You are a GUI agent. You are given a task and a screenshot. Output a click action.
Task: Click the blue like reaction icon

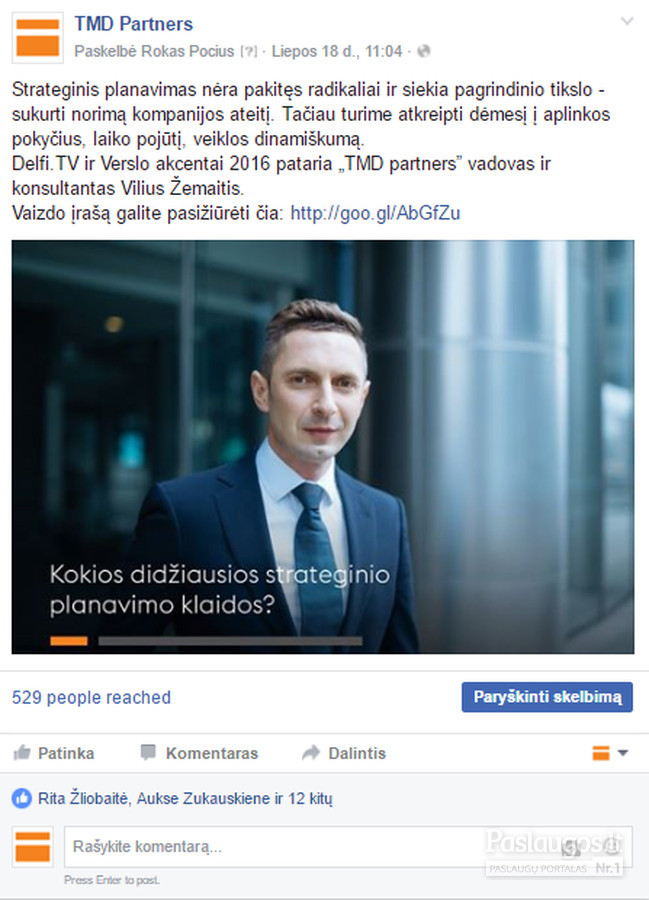[x=22, y=798]
